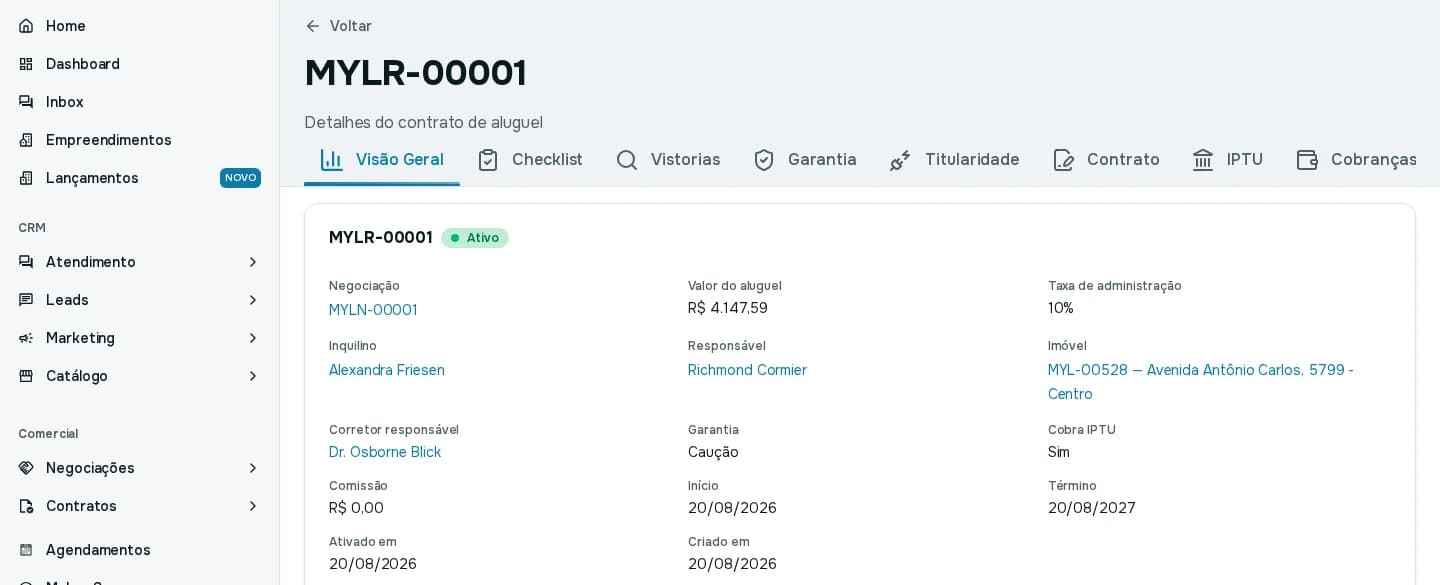Switch to the Checklist tab

pyautogui.click(x=529, y=160)
